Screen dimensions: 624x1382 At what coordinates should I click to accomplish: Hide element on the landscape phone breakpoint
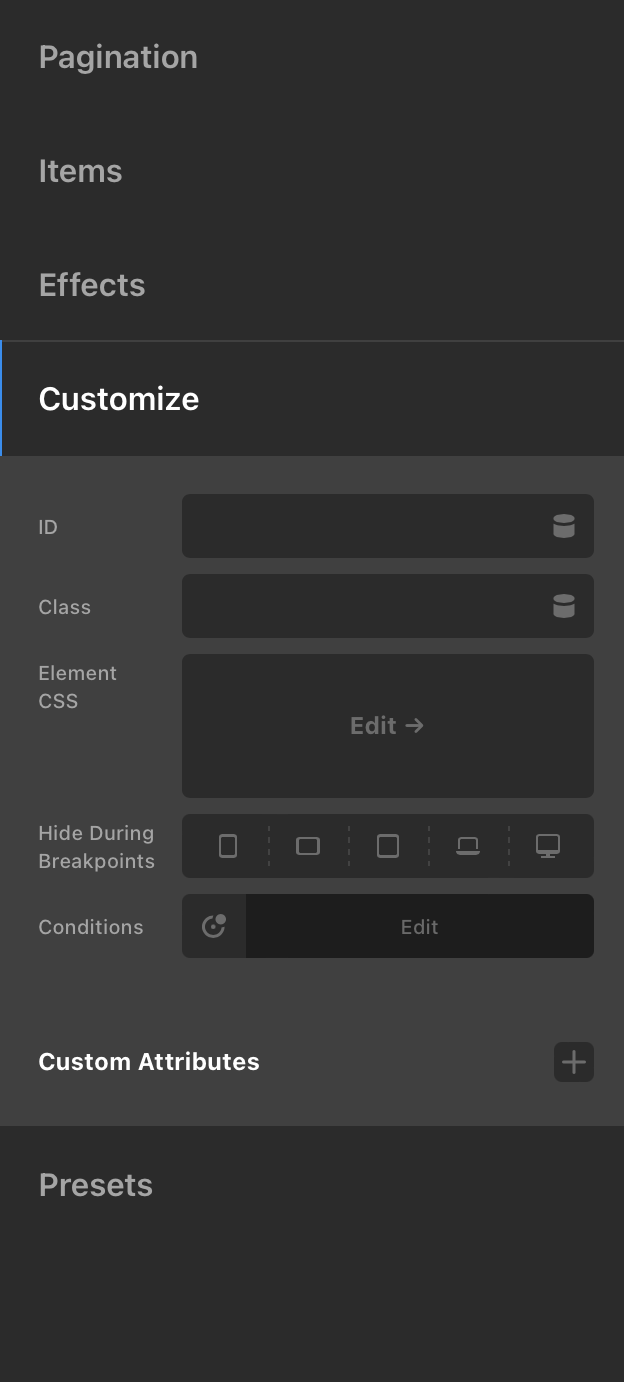pos(308,846)
